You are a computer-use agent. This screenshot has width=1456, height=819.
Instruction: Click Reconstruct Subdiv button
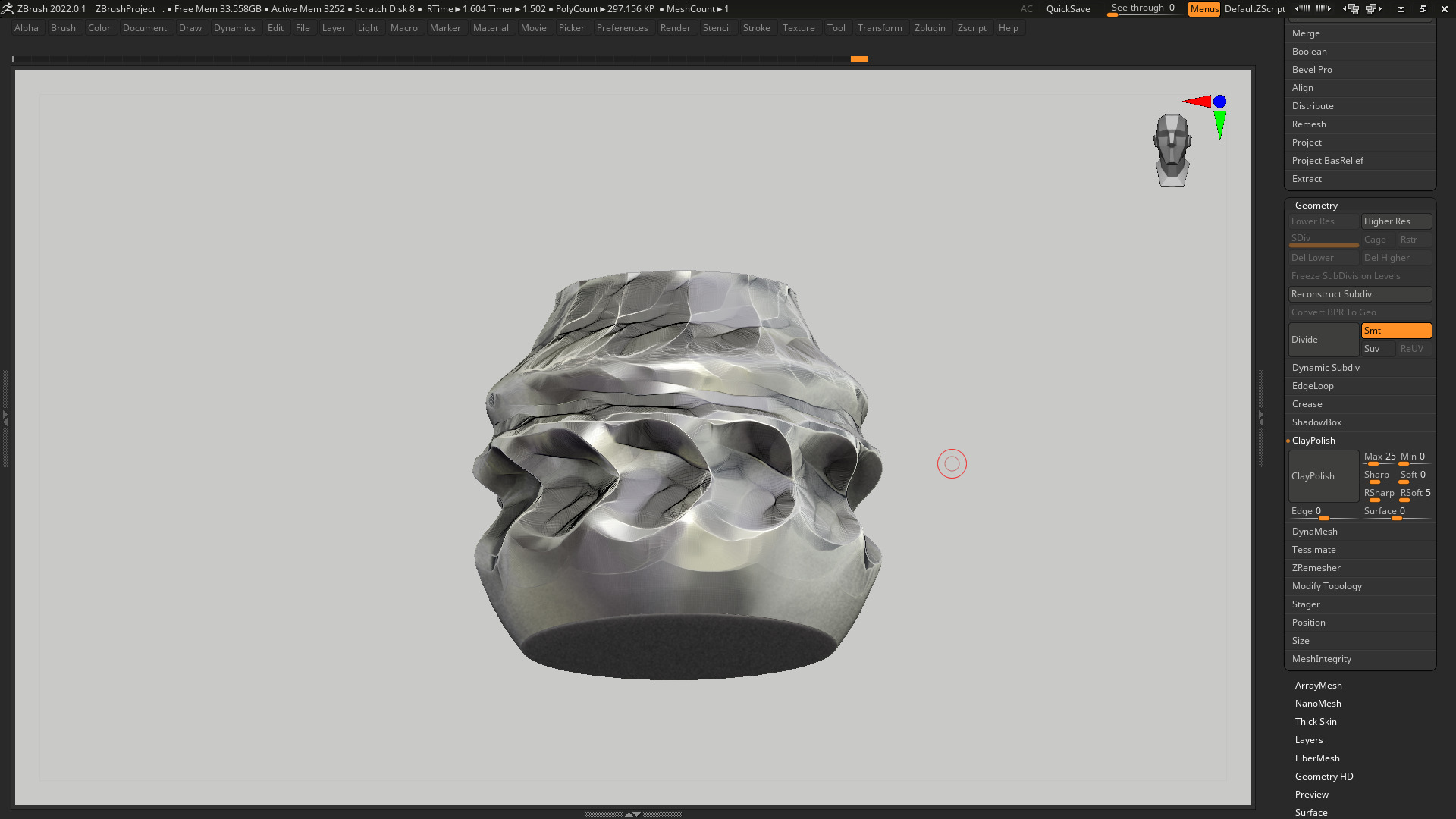[x=1360, y=294]
